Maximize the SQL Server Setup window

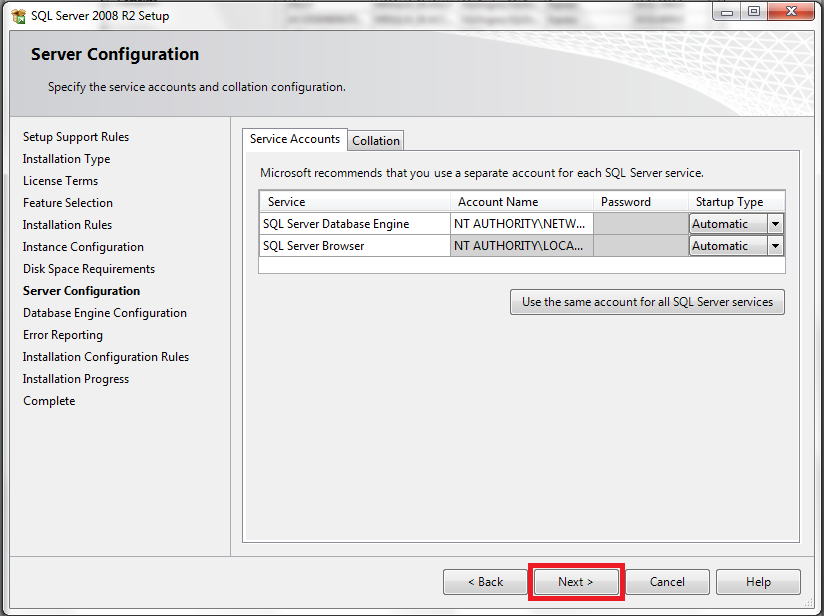click(754, 12)
